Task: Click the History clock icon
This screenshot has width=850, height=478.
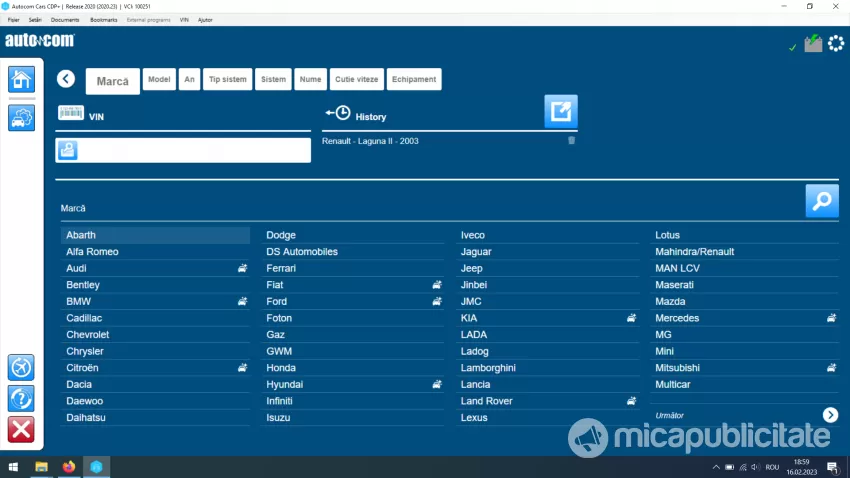Action: coord(338,113)
